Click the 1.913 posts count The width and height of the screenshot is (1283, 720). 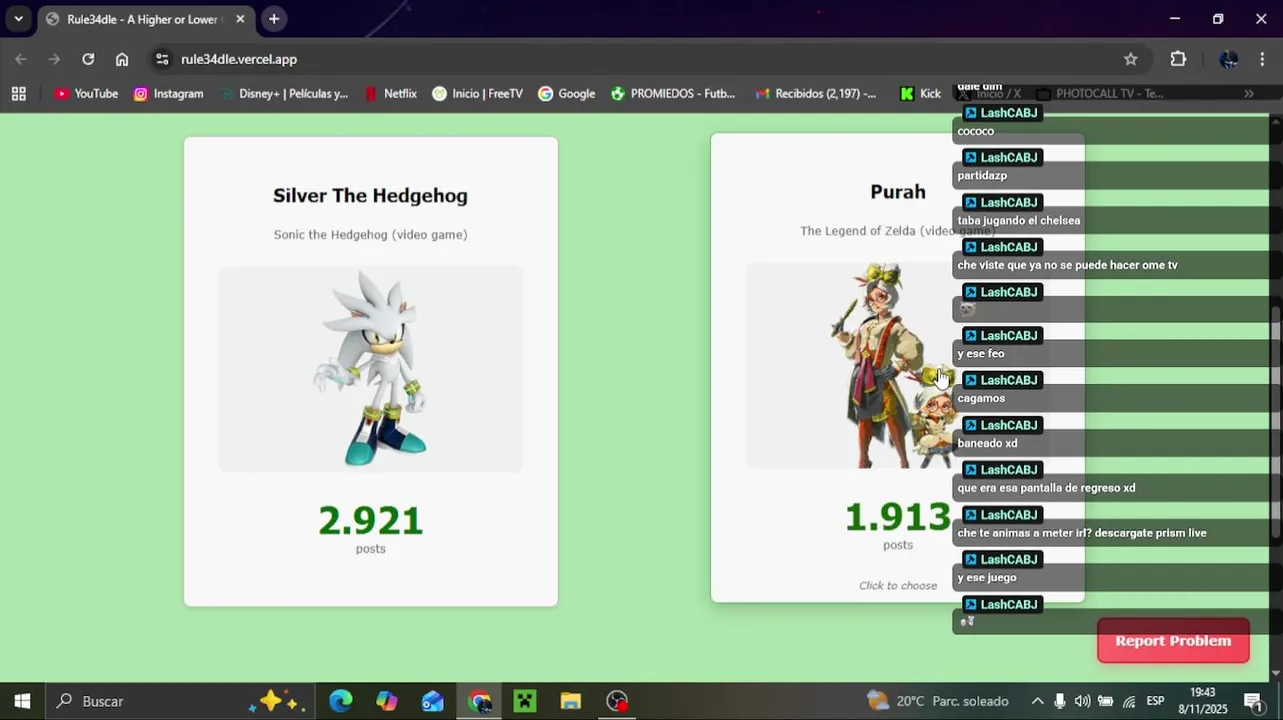click(897, 517)
